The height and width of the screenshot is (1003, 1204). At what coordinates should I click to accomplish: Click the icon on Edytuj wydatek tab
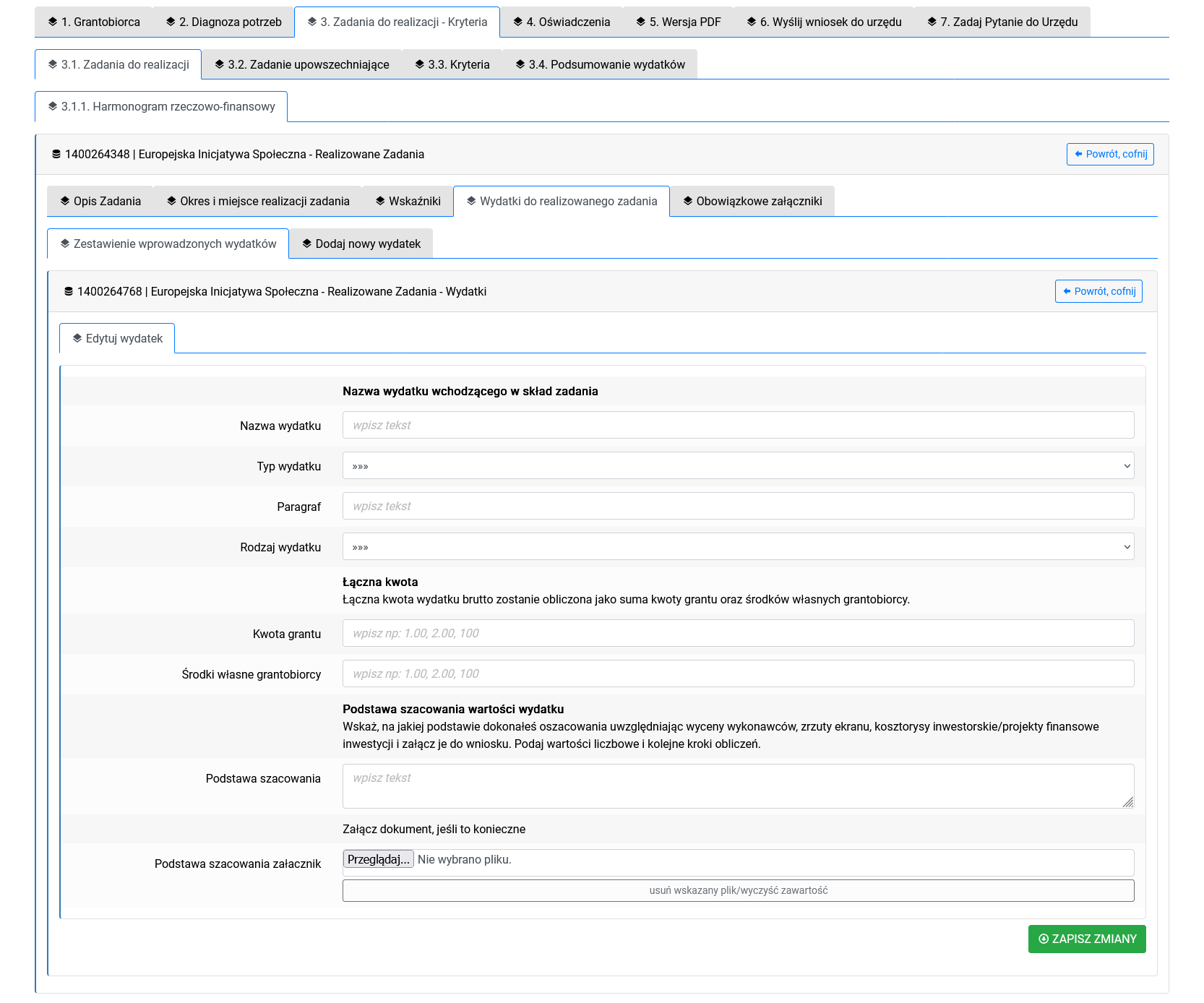77,338
